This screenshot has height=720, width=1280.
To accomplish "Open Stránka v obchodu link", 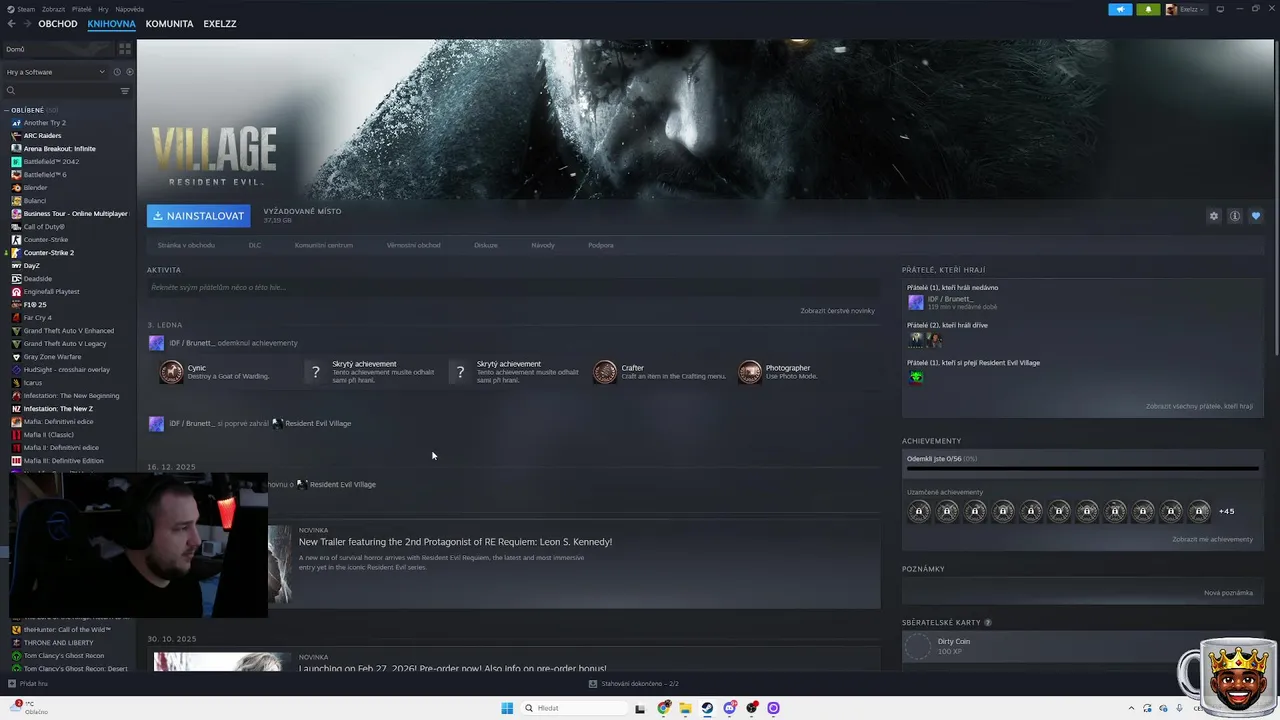I will point(186,245).
